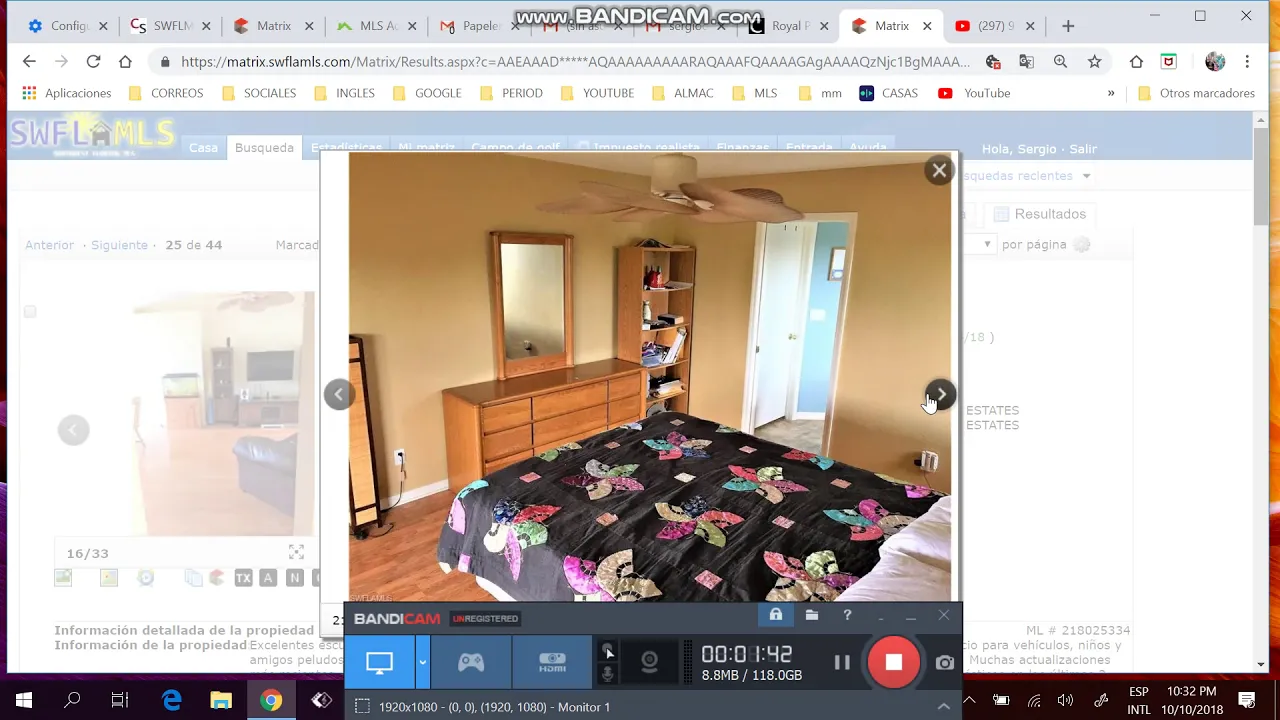Open YouTube bookmark
This screenshot has height=720, width=1280.
974,93
